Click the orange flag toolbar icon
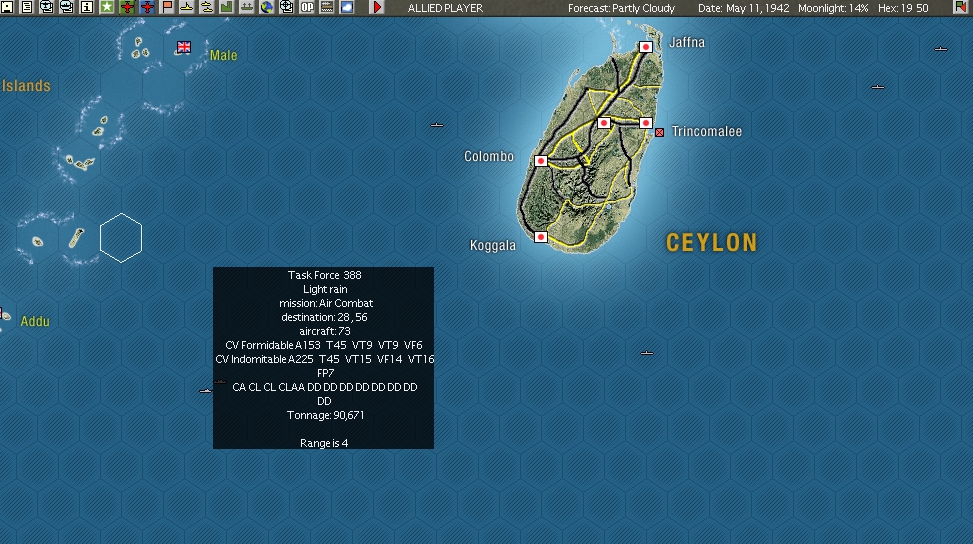The width and height of the screenshot is (973, 544). (x=167, y=7)
